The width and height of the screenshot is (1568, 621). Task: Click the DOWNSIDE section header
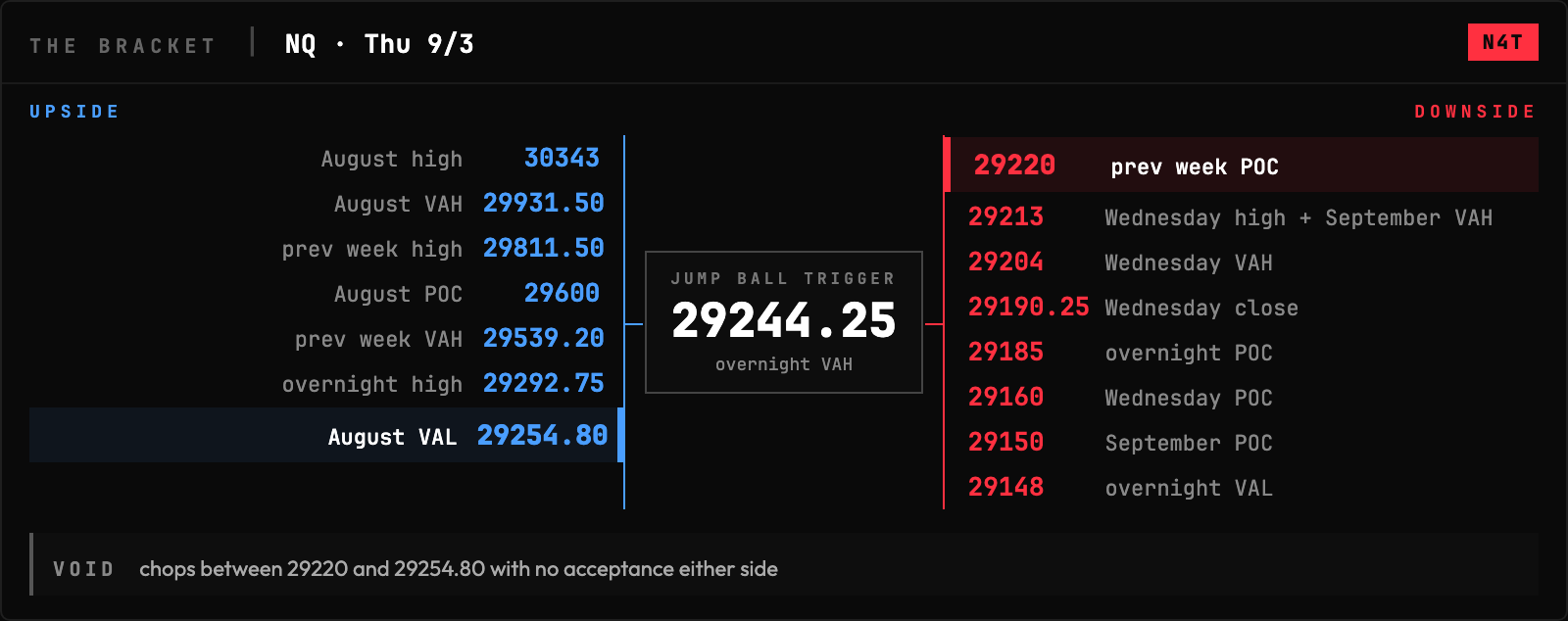(x=1475, y=112)
